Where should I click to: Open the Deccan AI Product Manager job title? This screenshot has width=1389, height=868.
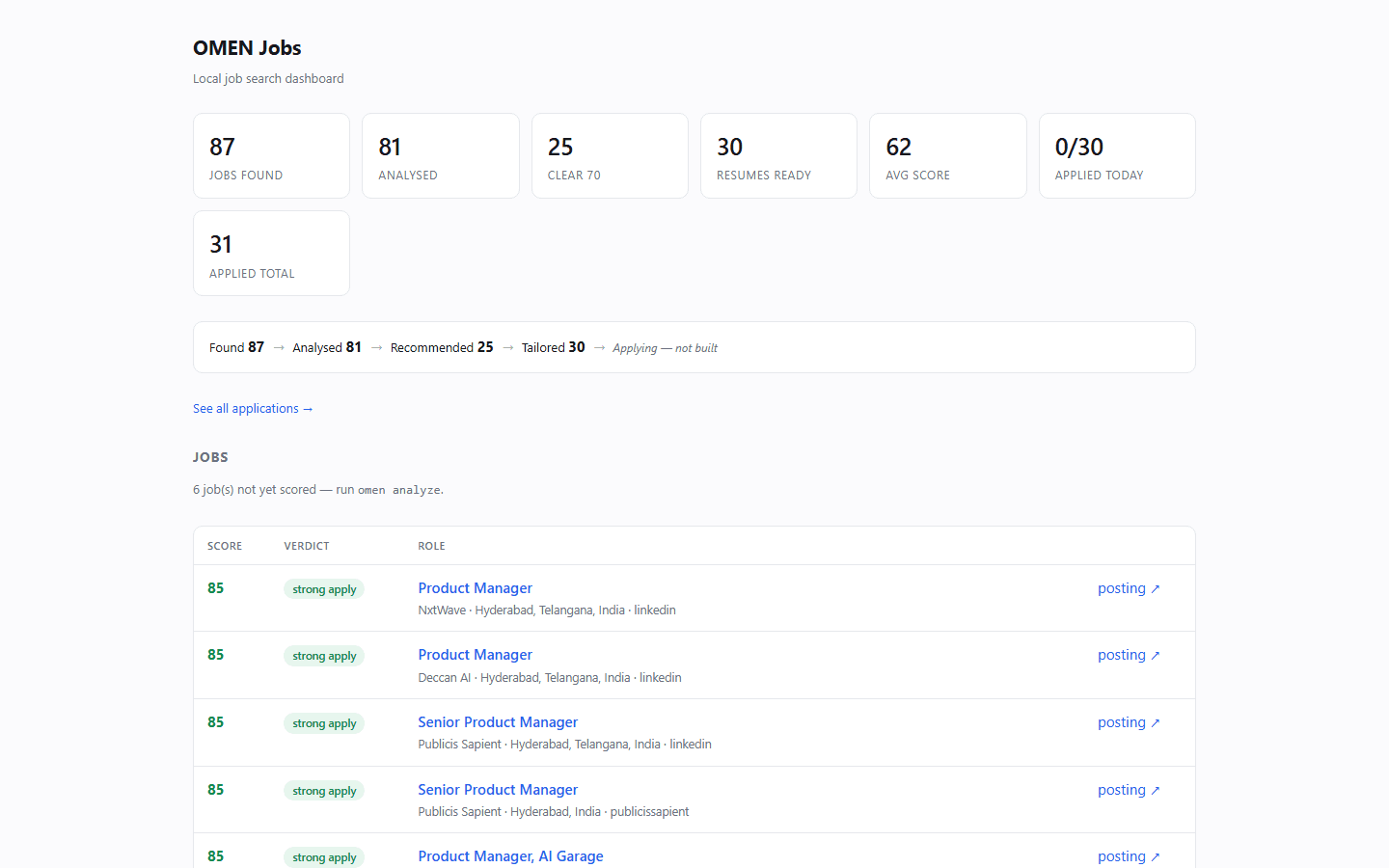tap(475, 655)
